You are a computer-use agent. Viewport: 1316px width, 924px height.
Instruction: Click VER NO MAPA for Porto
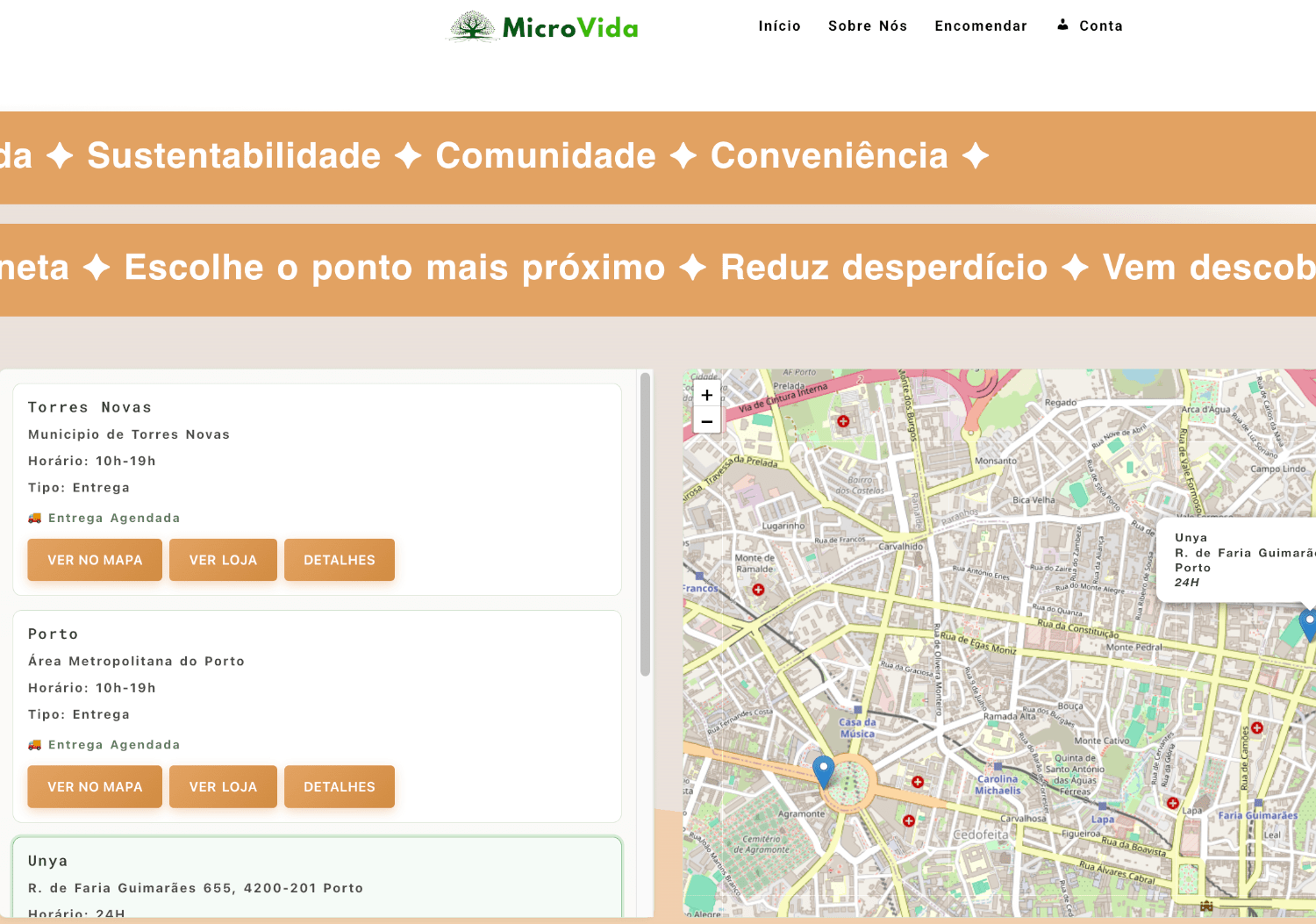click(94, 786)
